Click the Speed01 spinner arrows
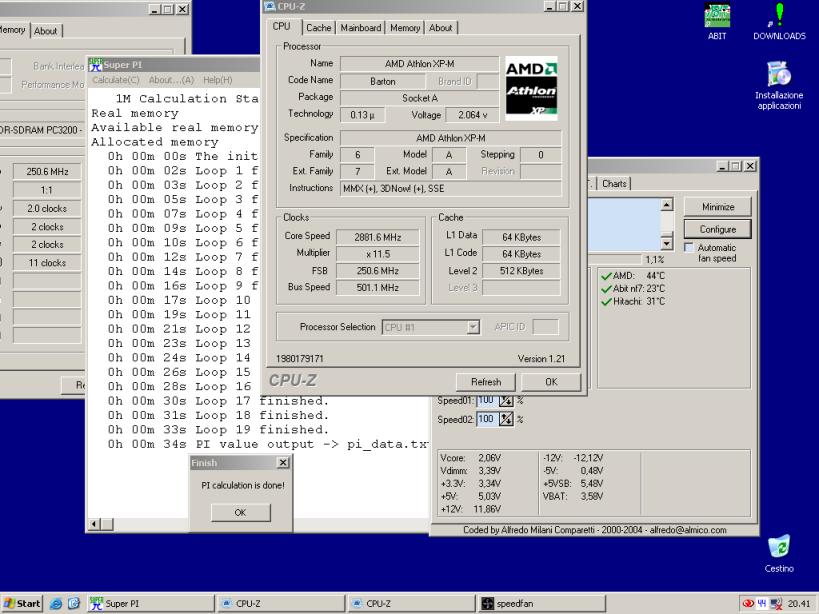Screen dimensions: 819x614 (506, 400)
